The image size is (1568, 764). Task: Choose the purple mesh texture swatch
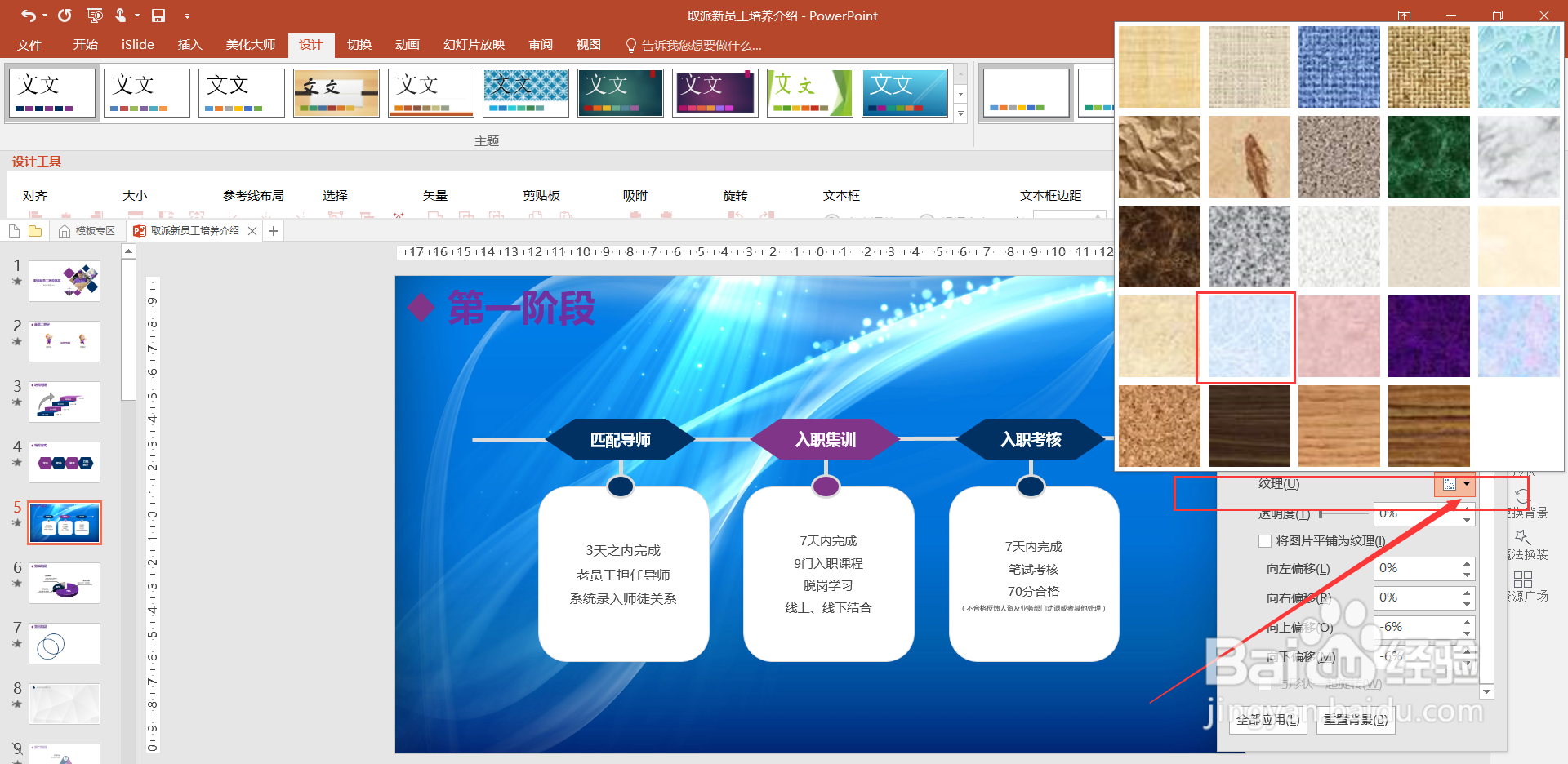pos(1429,336)
